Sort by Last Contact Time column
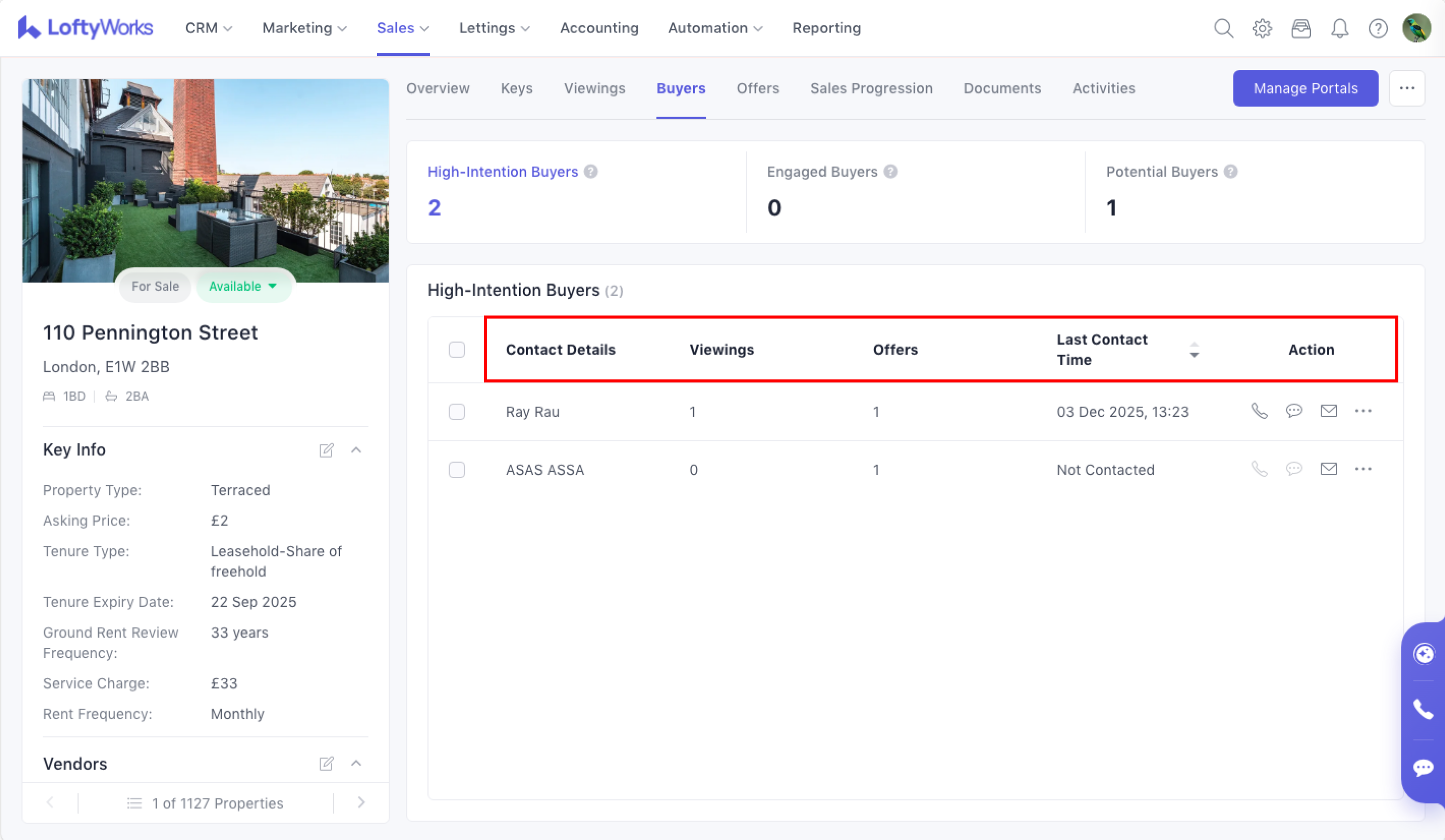This screenshot has height=840, width=1445. pos(1194,350)
